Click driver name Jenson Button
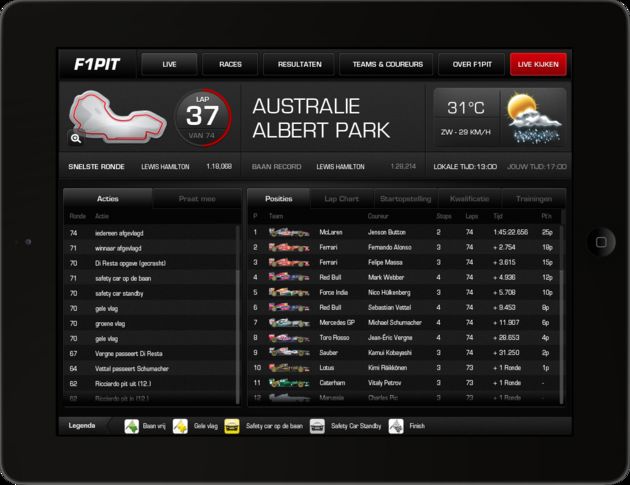This screenshot has width=630, height=485. click(387, 232)
